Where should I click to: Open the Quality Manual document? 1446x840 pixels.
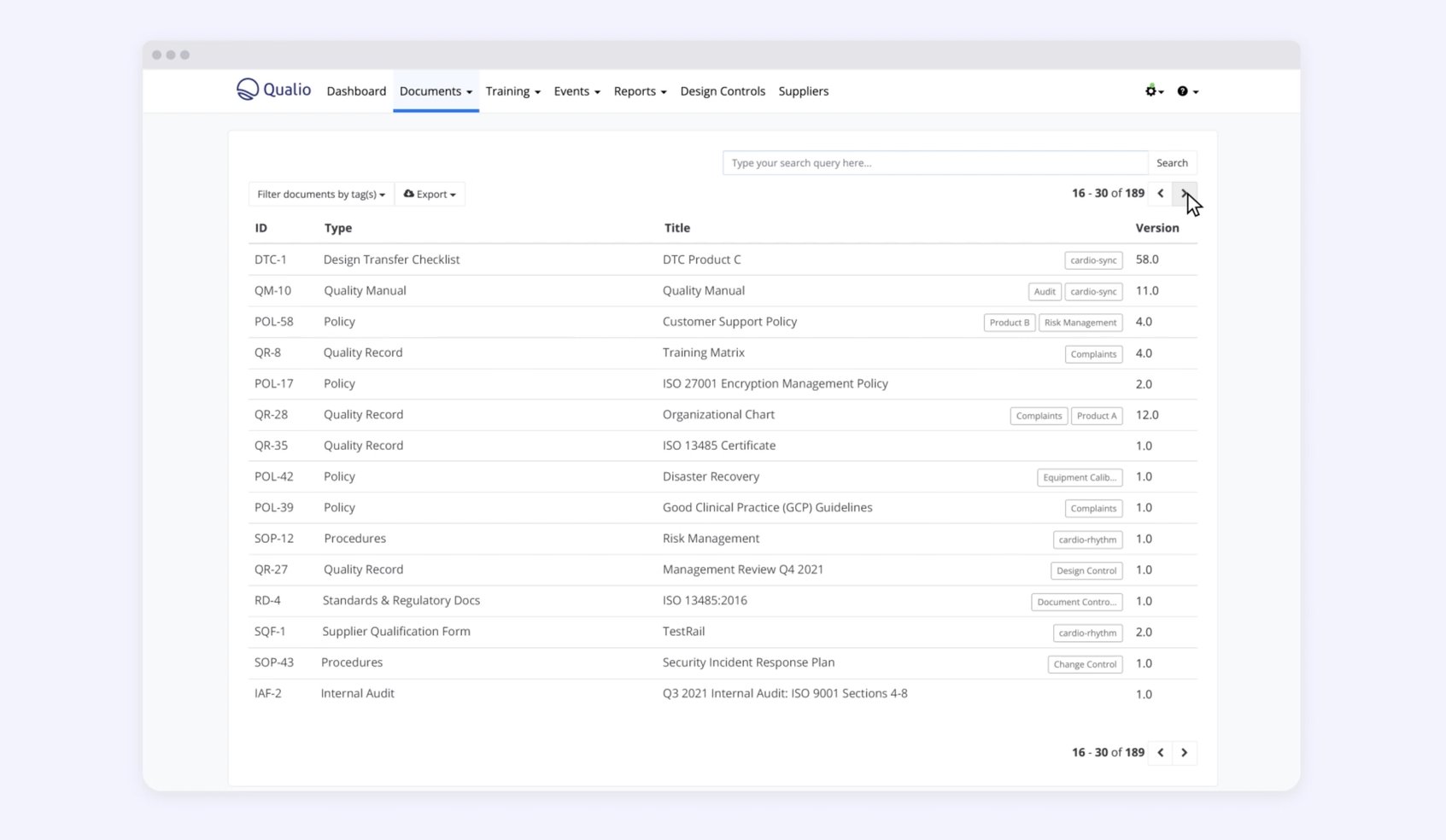(x=703, y=290)
